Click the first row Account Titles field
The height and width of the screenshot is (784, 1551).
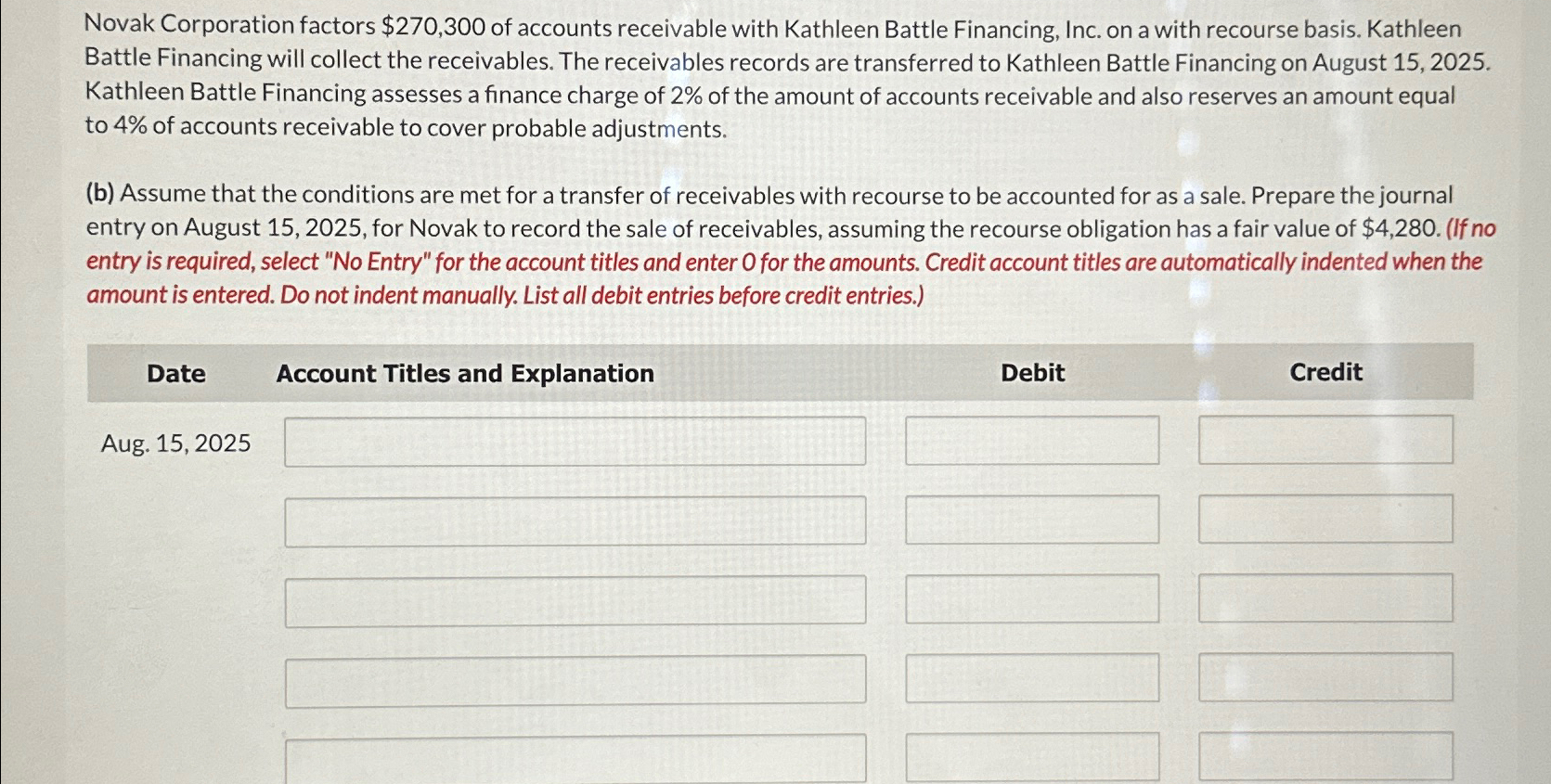click(x=575, y=441)
